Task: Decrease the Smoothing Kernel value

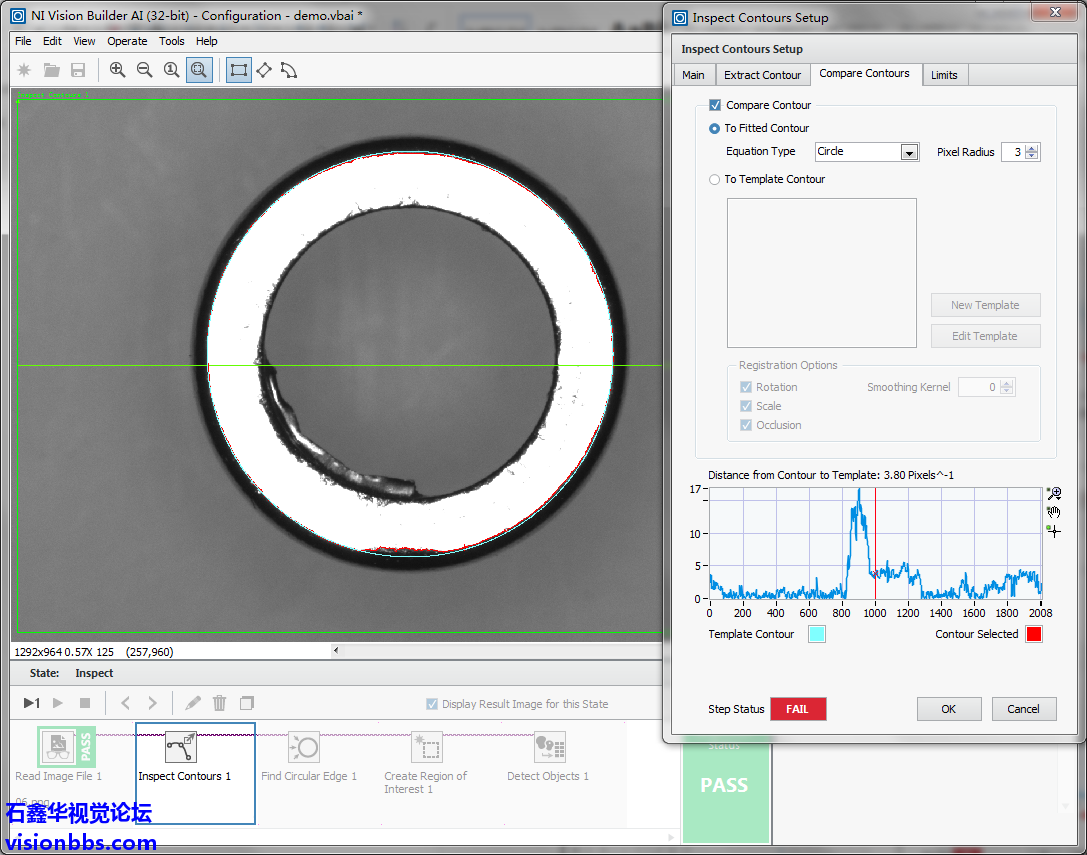Action: click(1007, 391)
